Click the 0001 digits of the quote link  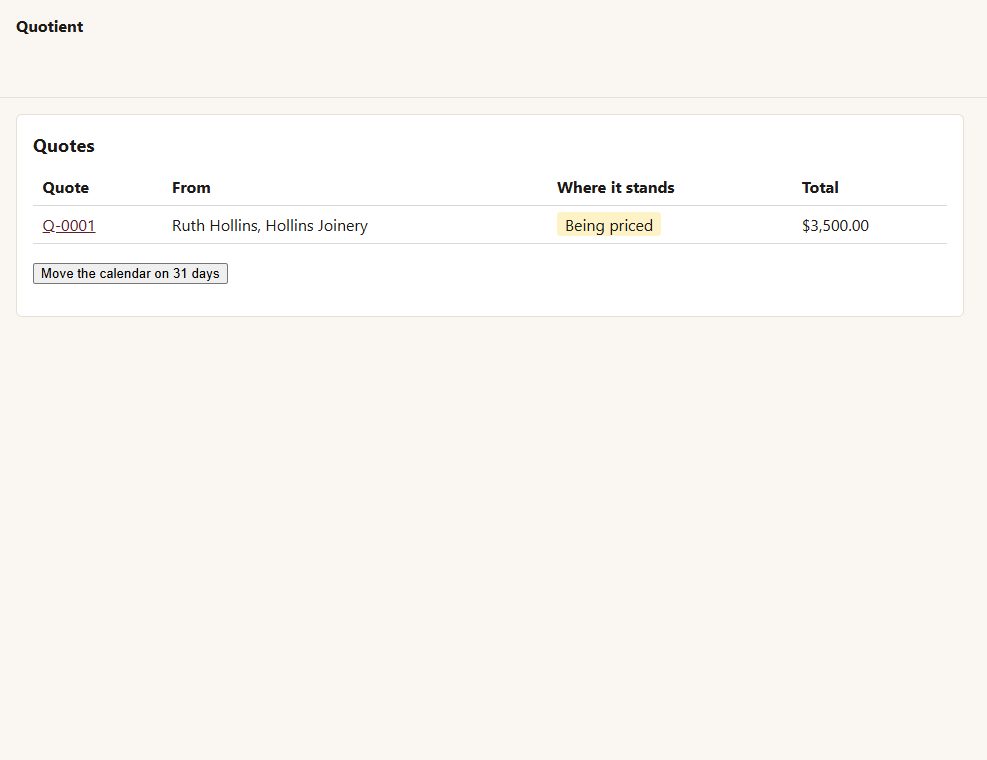[78, 225]
